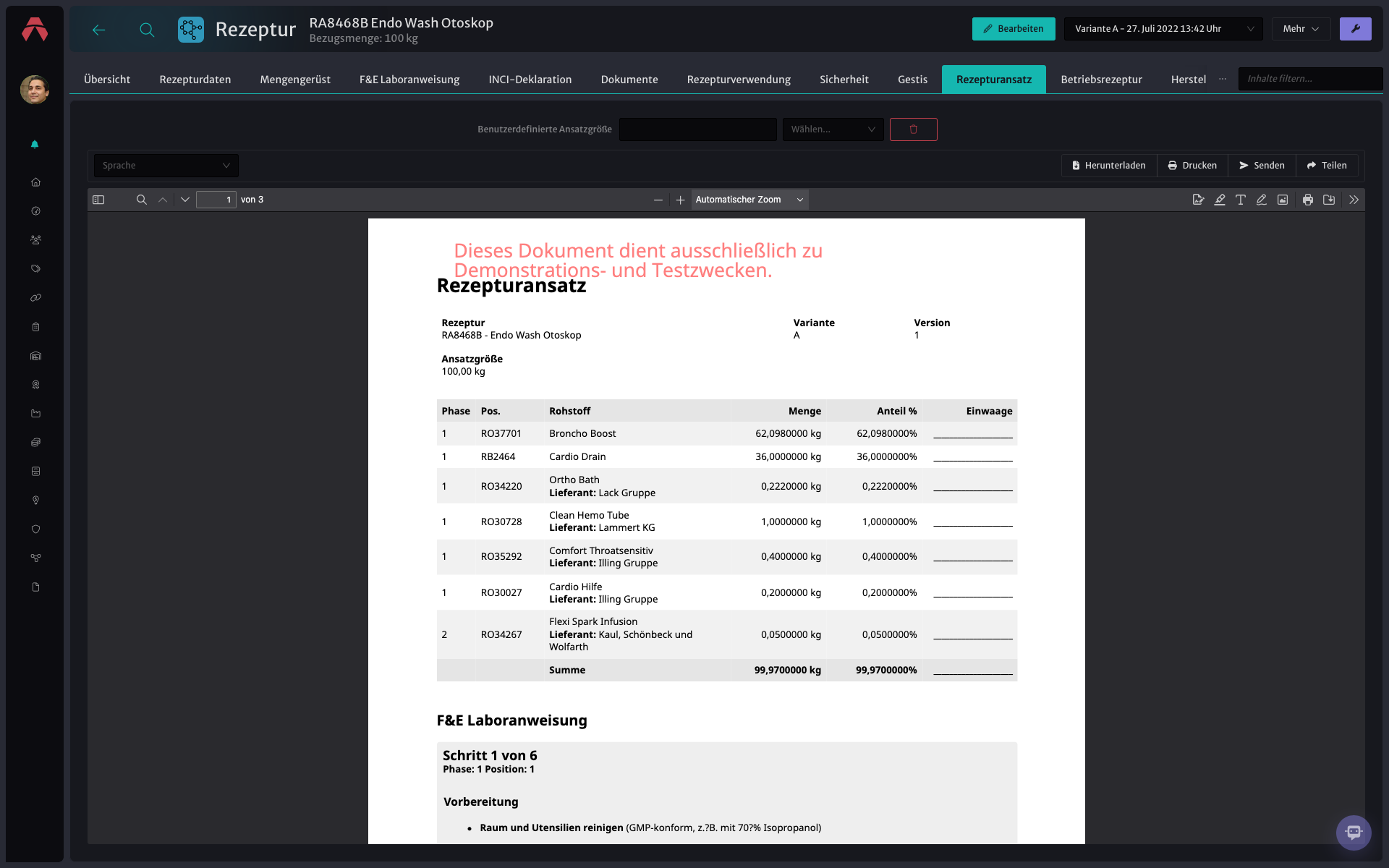Open the document file icon in sidebar
This screenshot has height=868, width=1389.
click(x=35, y=587)
